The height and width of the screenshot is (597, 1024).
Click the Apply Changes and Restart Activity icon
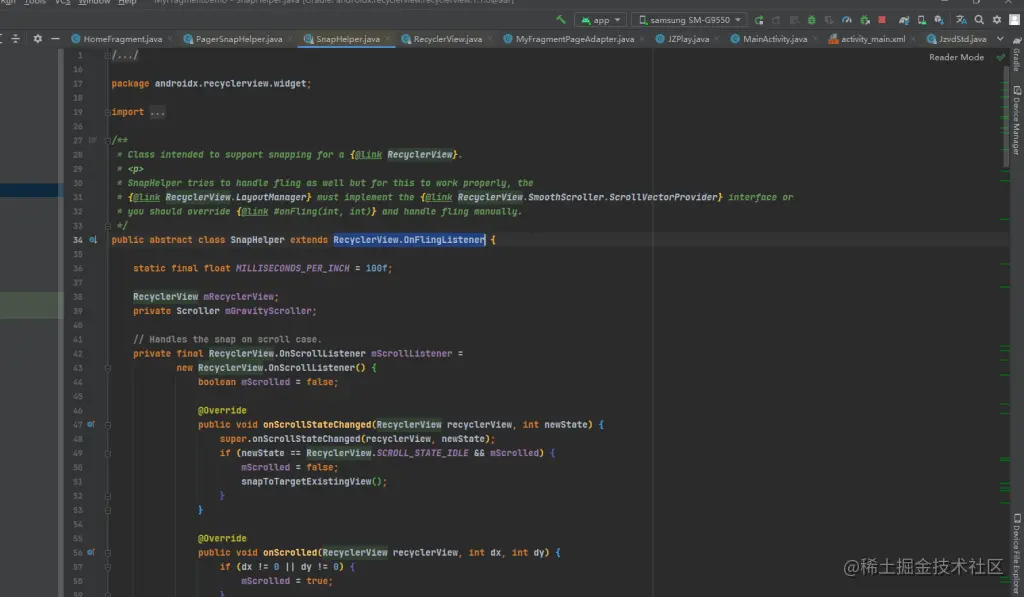pyautogui.click(x=776, y=20)
